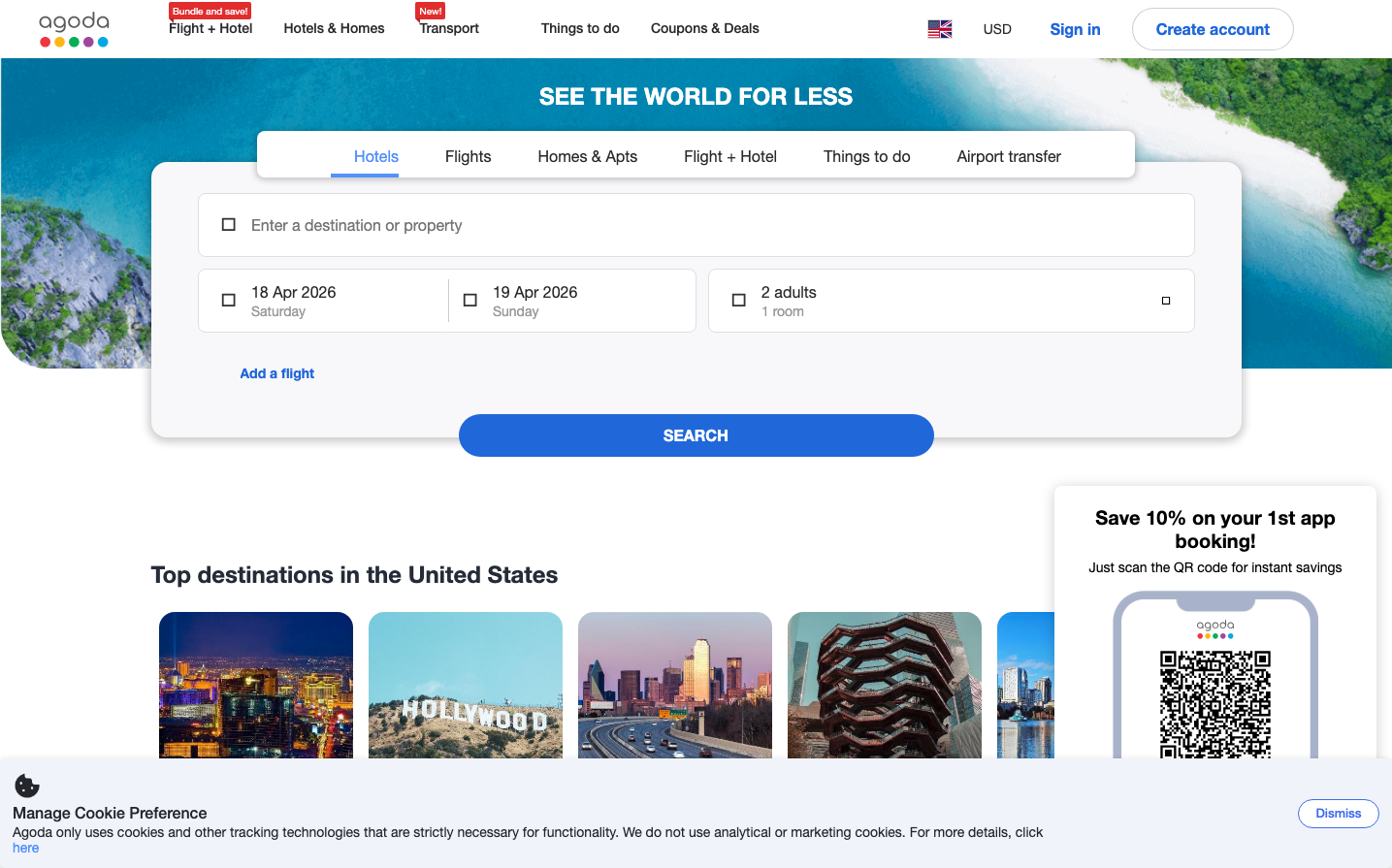Click the cookie icon in banner

27,786
